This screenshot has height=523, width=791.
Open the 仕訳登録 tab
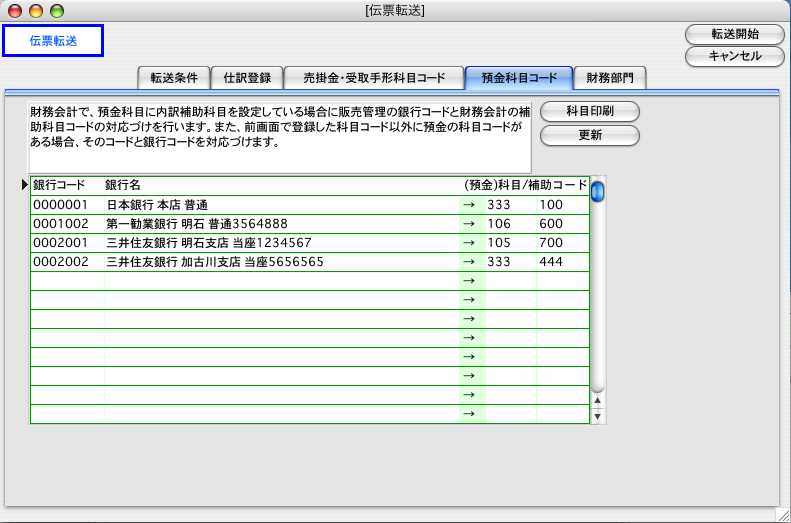pos(246,77)
